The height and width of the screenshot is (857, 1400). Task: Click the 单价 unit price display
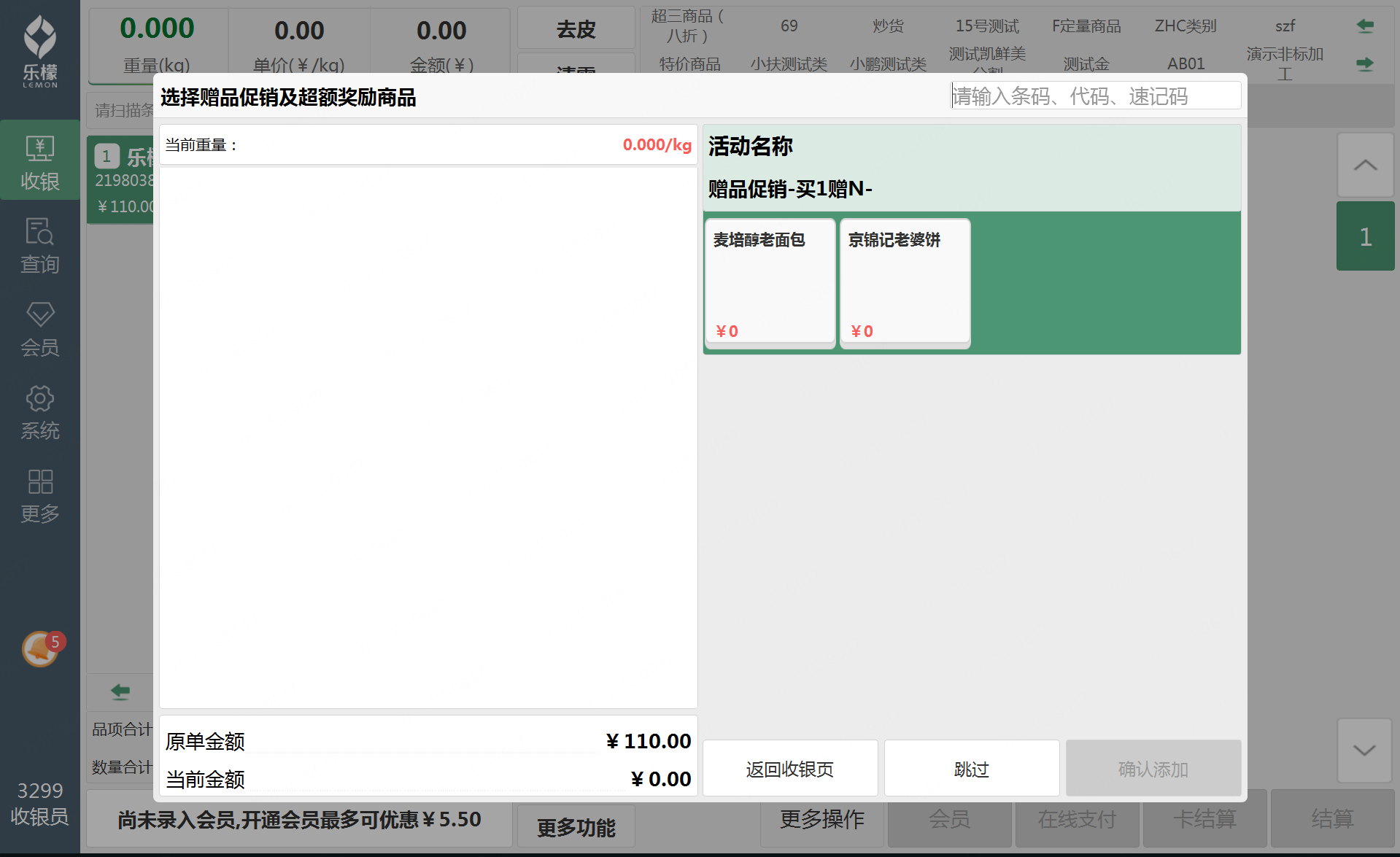coord(299,44)
